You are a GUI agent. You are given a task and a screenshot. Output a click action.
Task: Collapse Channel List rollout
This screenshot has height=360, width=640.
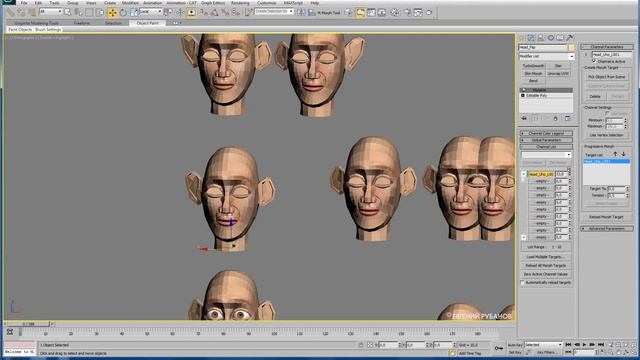coord(546,147)
